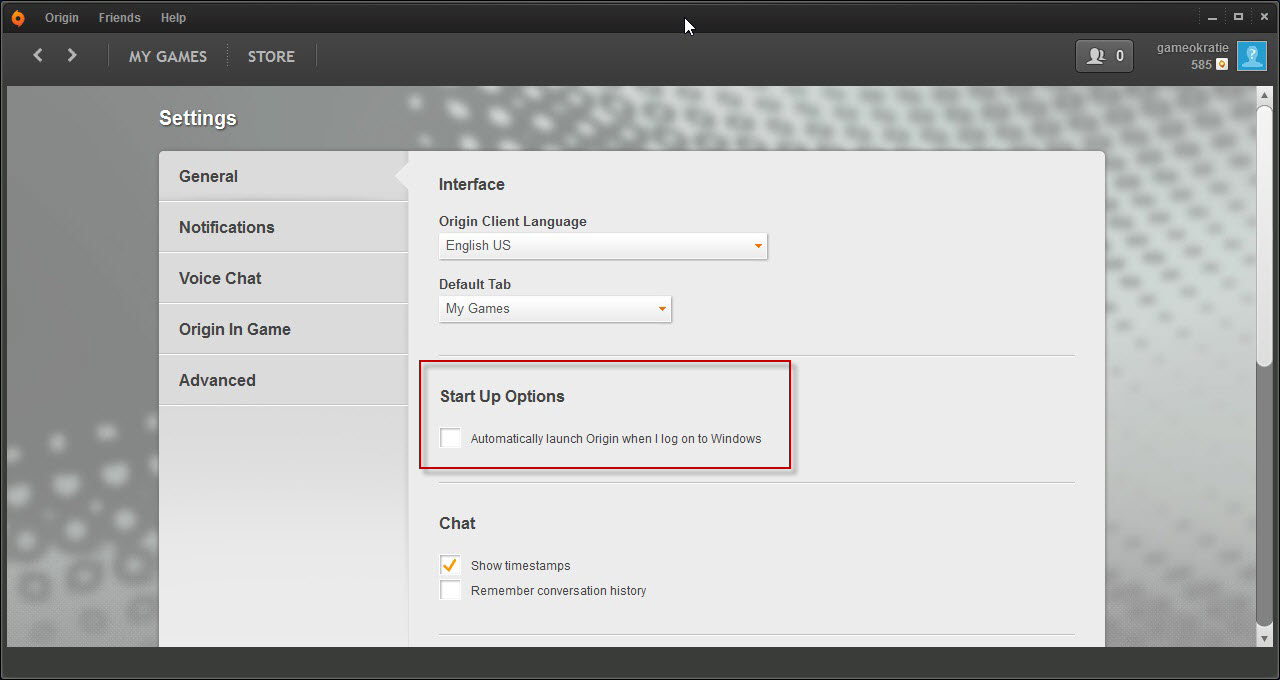
Task: Open the Advanced settings section
Action: tap(283, 380)
